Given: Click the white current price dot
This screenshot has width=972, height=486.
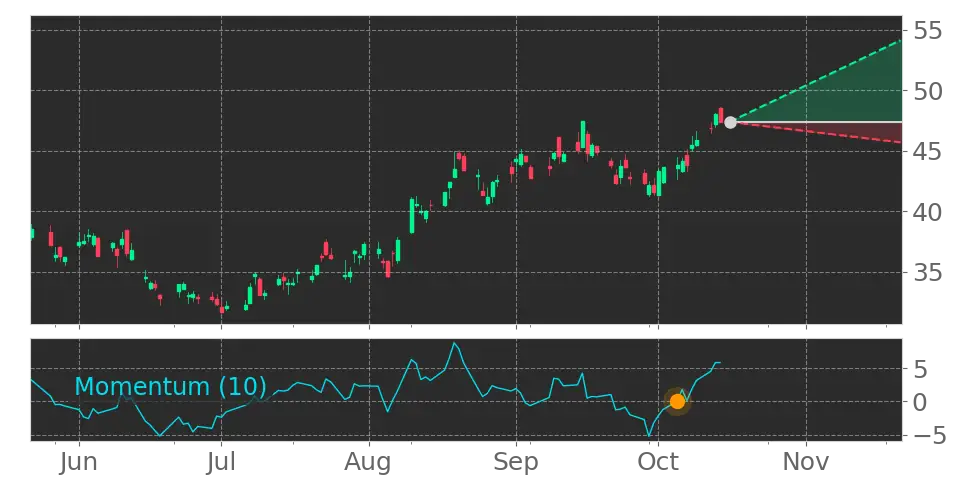Looking at the screenshot, I should [730, 122].
